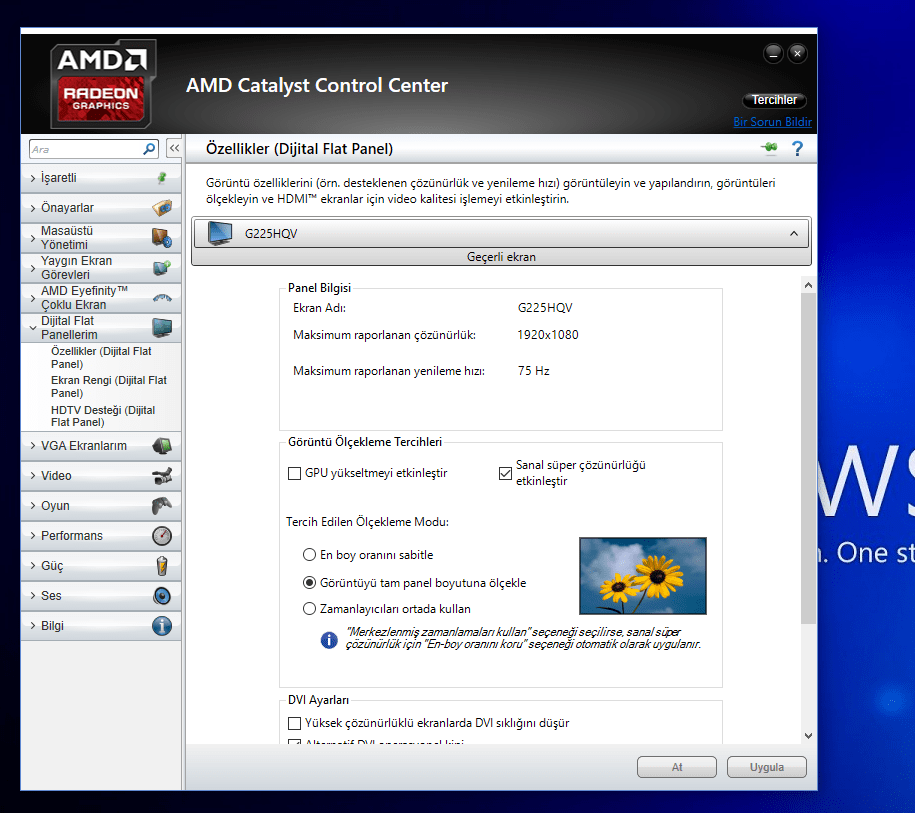
Task: Click the AMD Eyefinity multi-display icon
Action: point(162,298)
